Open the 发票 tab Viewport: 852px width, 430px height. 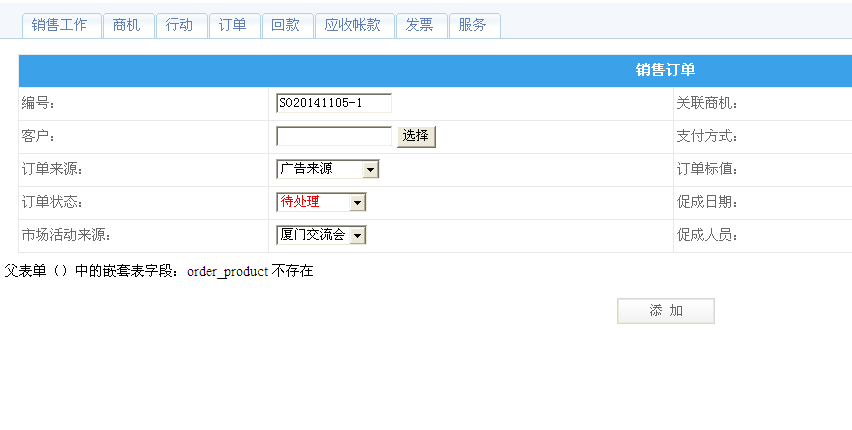click(x=422, y=26)
